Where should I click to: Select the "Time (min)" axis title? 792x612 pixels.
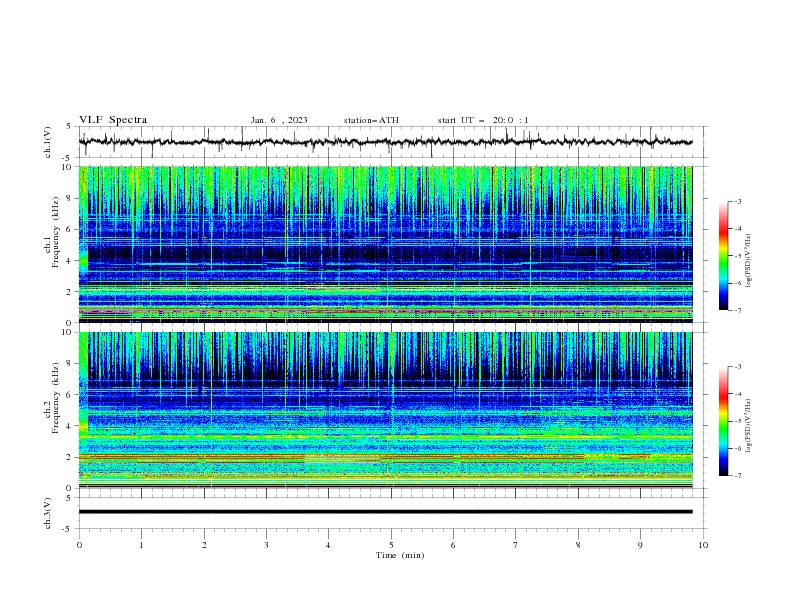point(400,555)
